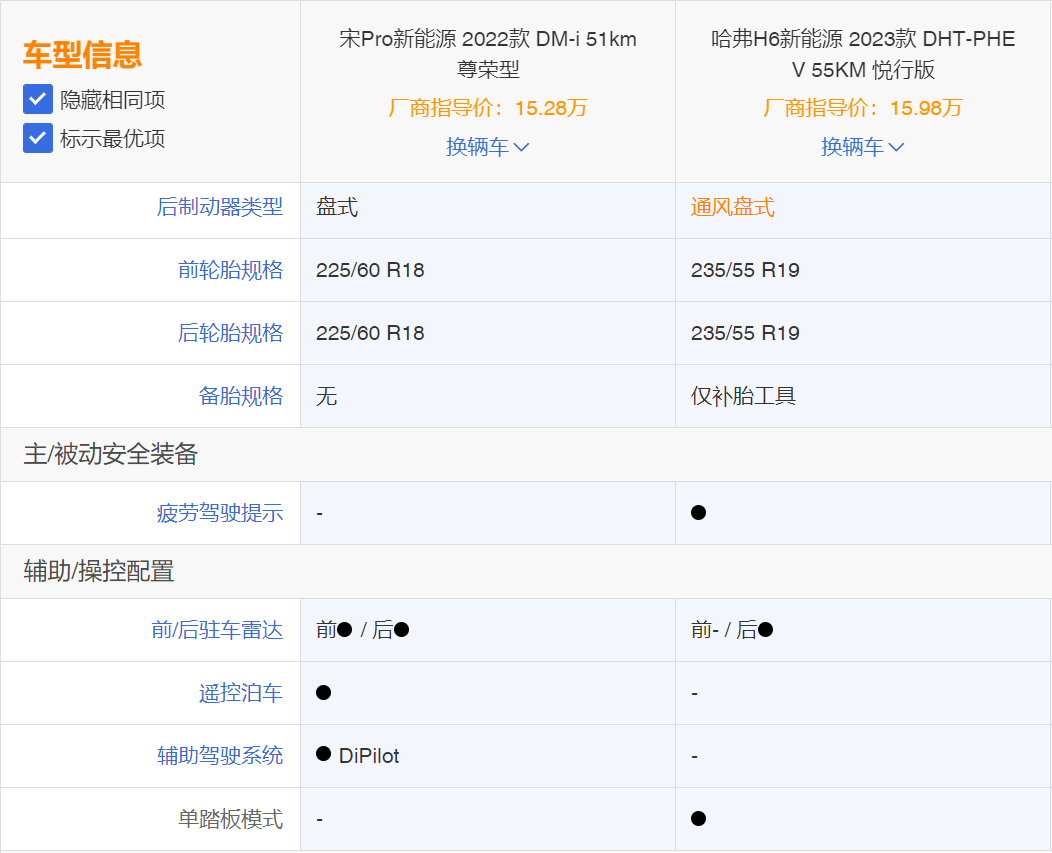Uncheck the 隐藏相同项 checkbox
The height and width of the screenshot is (853, 1052).
coord(38,99)
